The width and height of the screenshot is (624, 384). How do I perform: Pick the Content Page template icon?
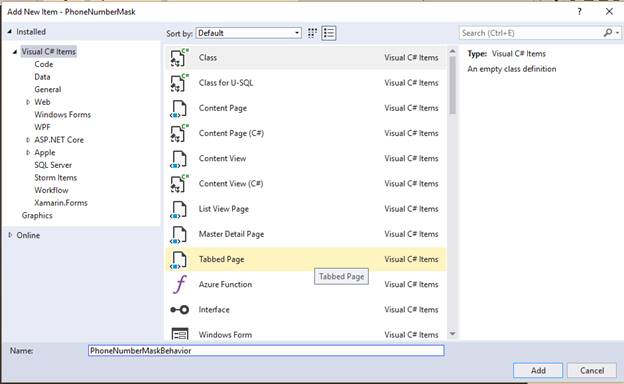(x=179, y=108)
